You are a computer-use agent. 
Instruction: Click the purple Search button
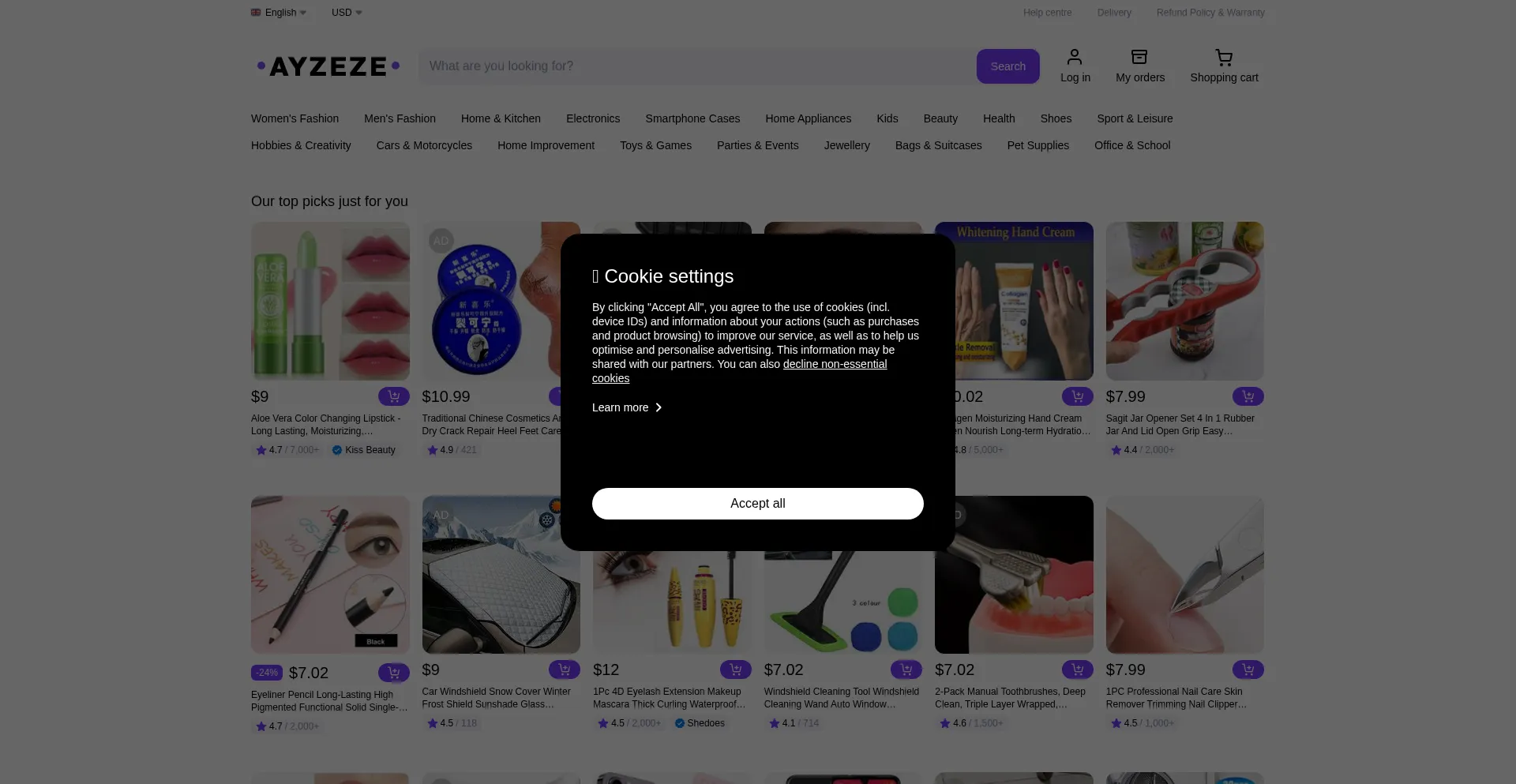1008,66
